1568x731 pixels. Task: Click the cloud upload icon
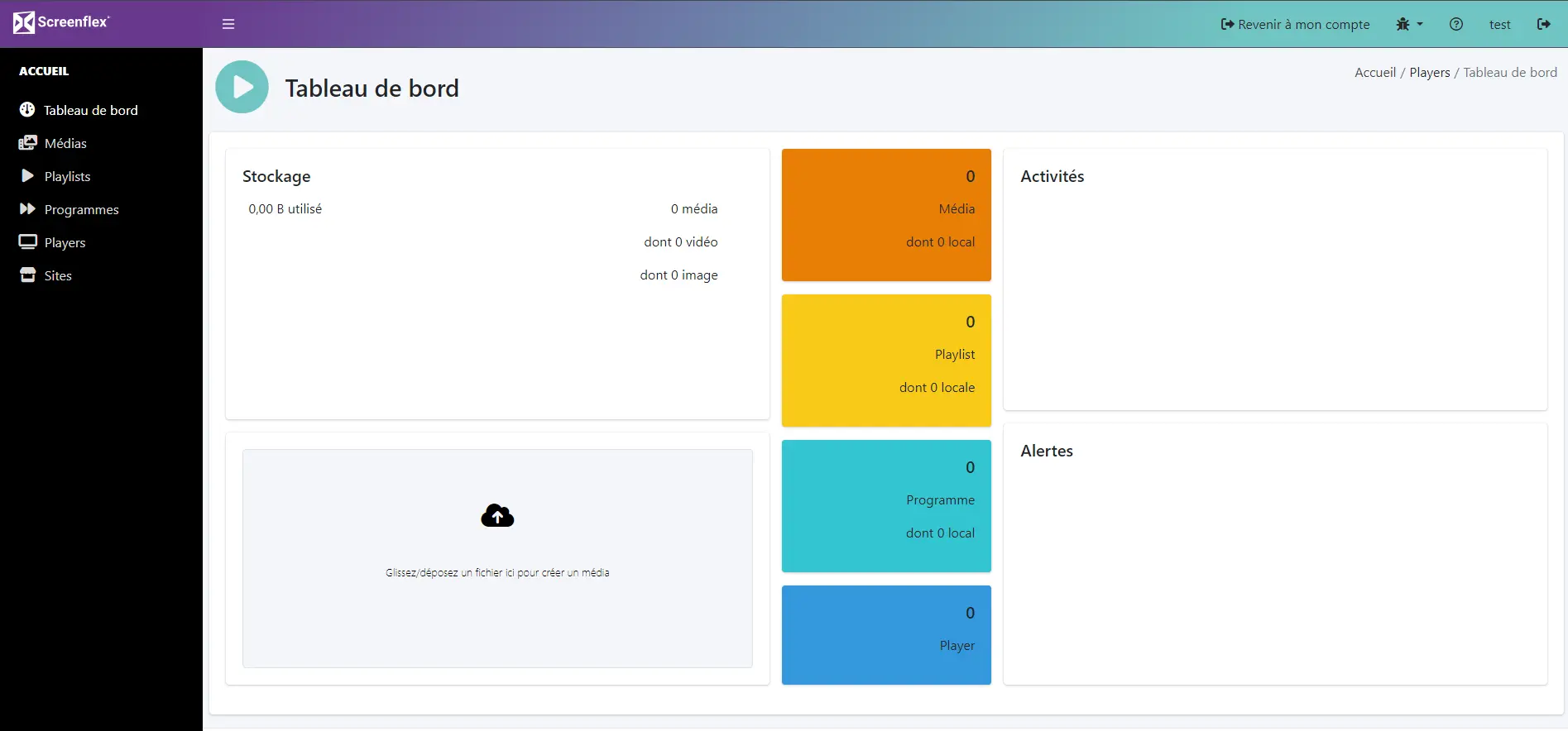(x=497, y=516)
